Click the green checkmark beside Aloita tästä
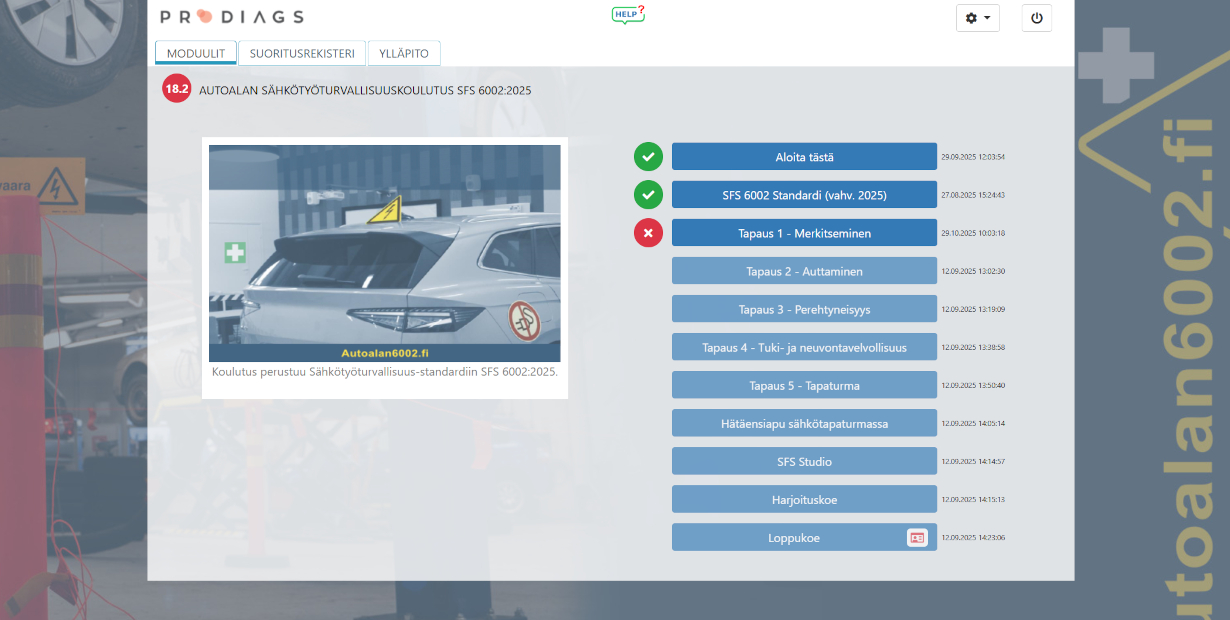The height and width of the screenshot is (620, 1230). pos(649,157)
